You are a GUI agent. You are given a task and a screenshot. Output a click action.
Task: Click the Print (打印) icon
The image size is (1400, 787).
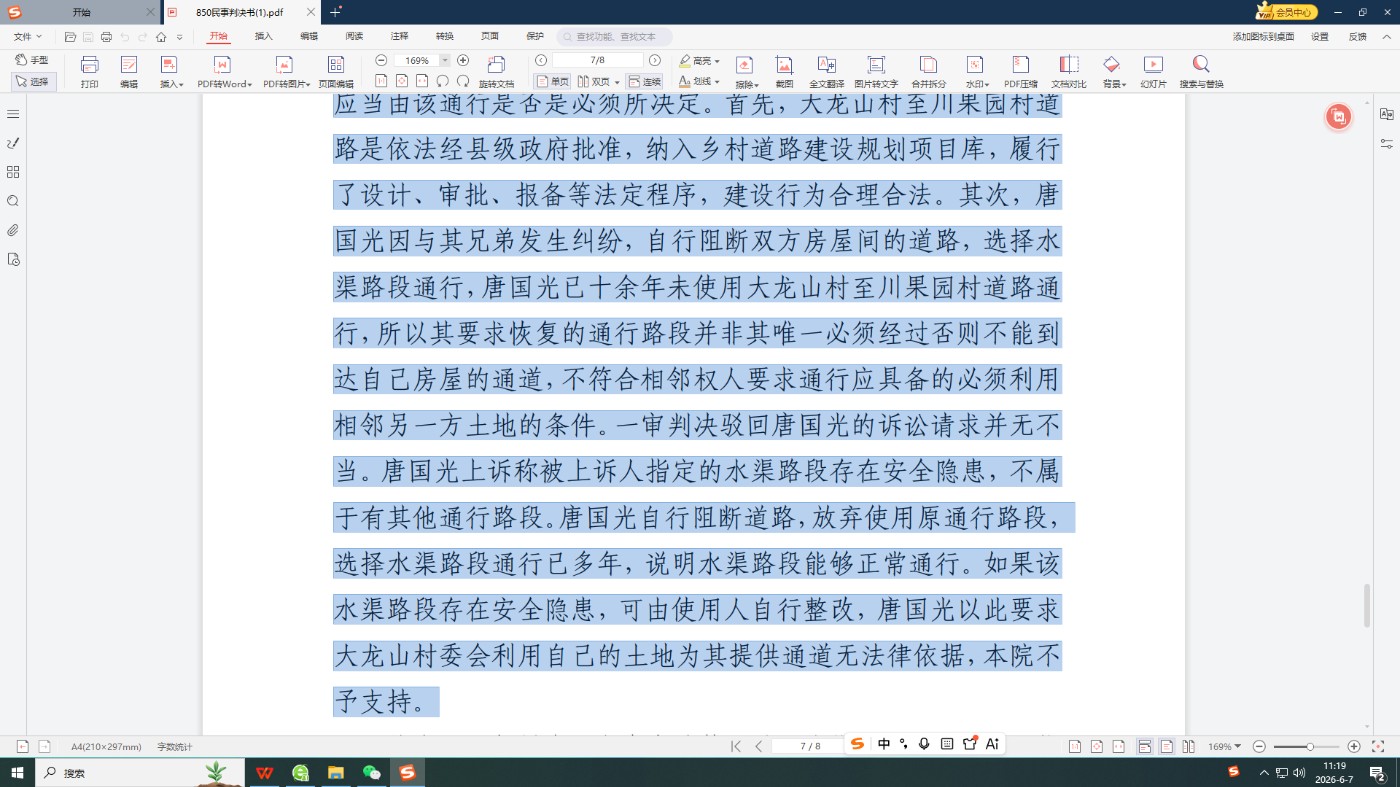89,72
